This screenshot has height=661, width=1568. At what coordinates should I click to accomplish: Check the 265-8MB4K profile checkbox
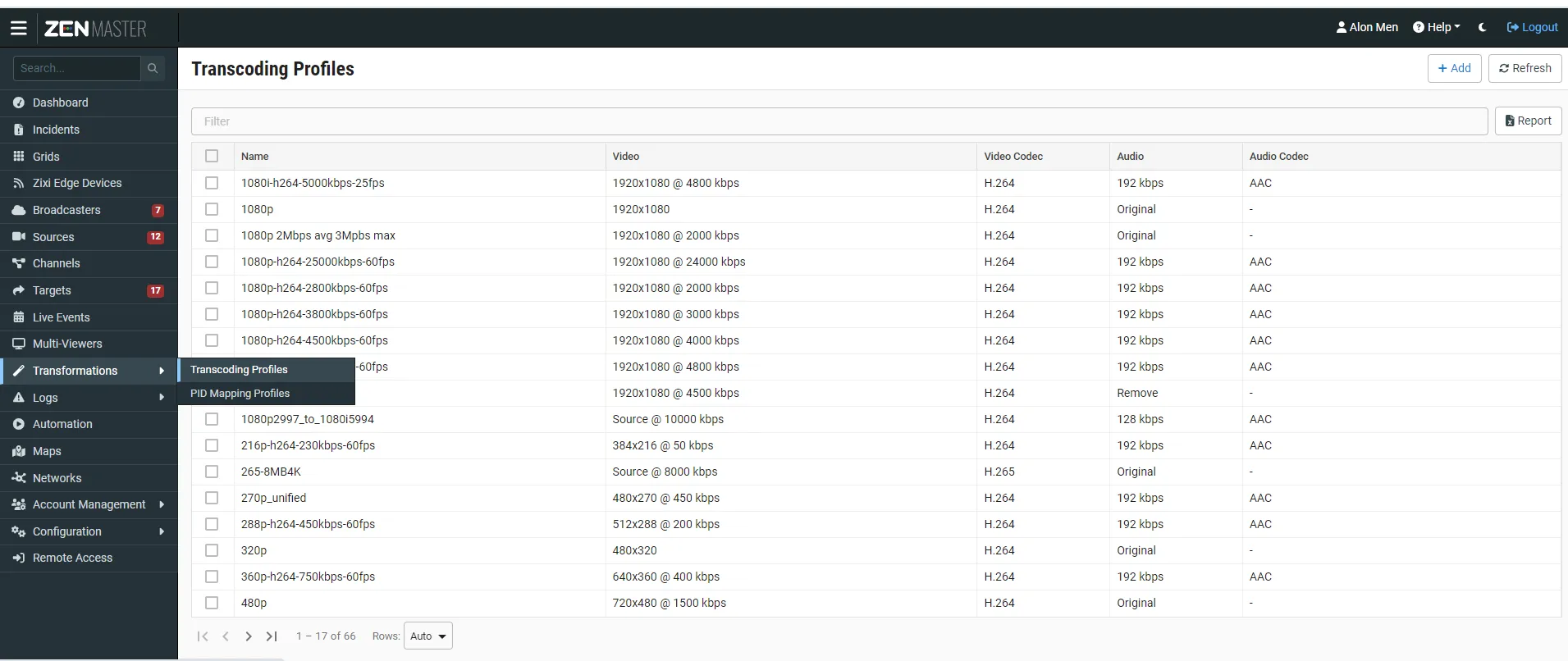212,472
